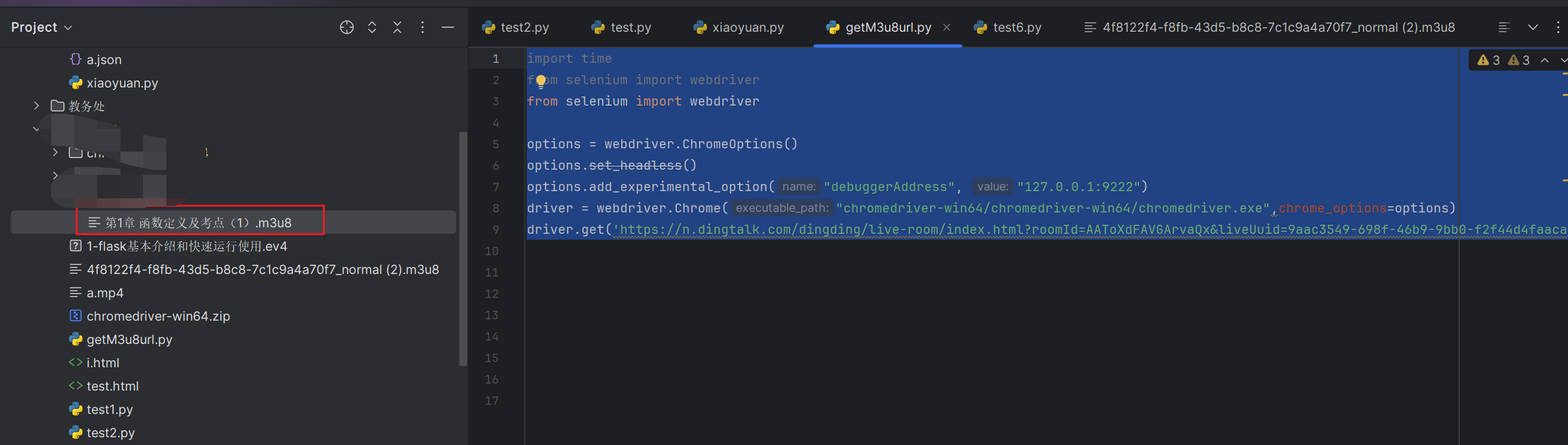Open the Project panel options menu
The height and width of the screenshot is (445, 1568).
(423, 27)
